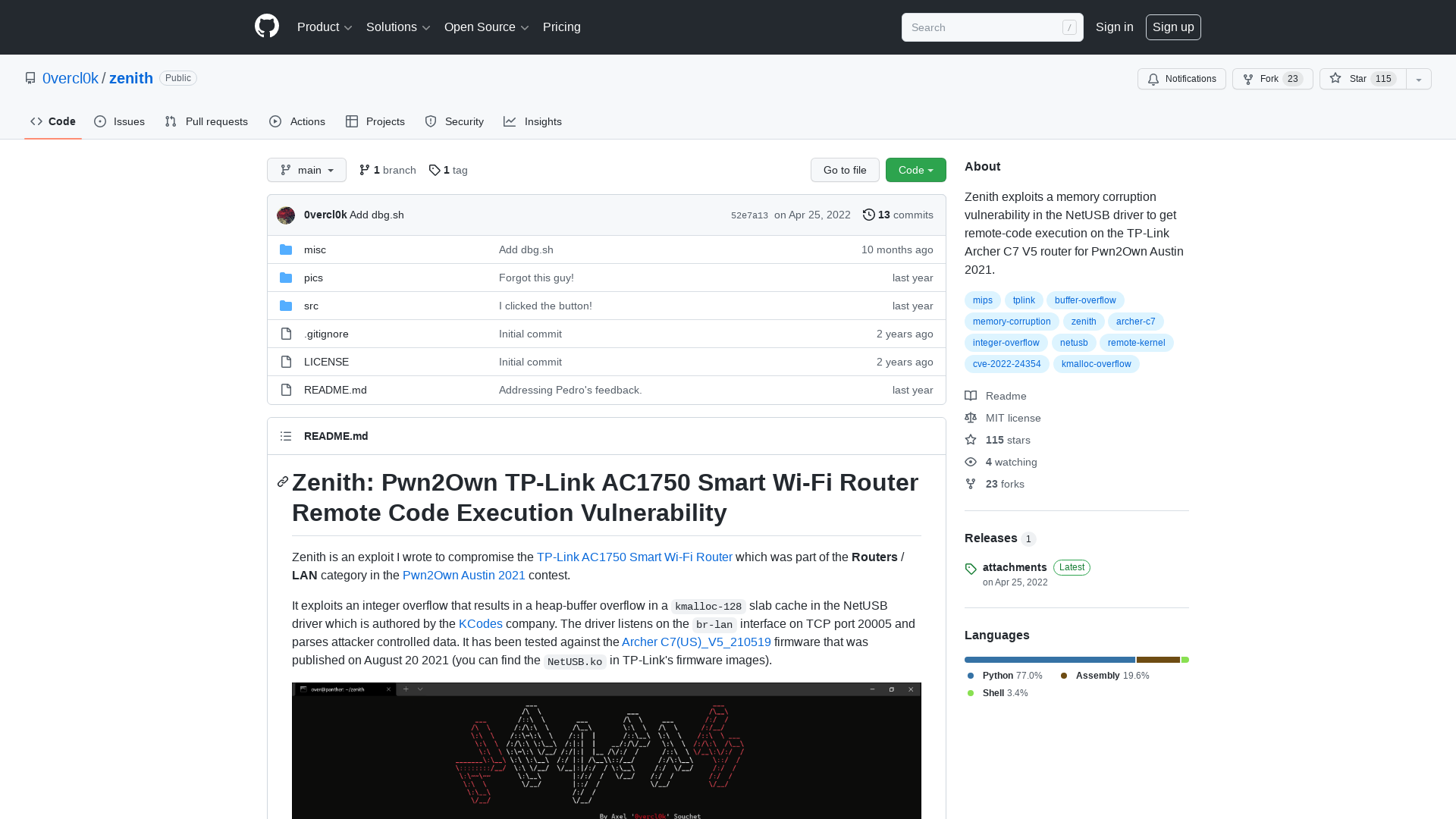Viewport: 1456px width, 819px height.
Task: Open the main branch selector dropdown
Action: (x=306, y=170)
